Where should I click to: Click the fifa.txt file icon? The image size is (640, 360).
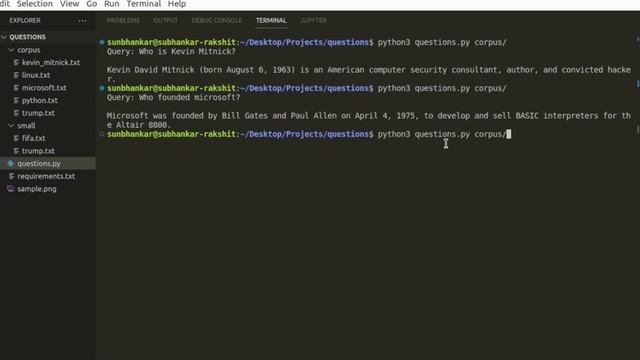click(x=16, y=138)
